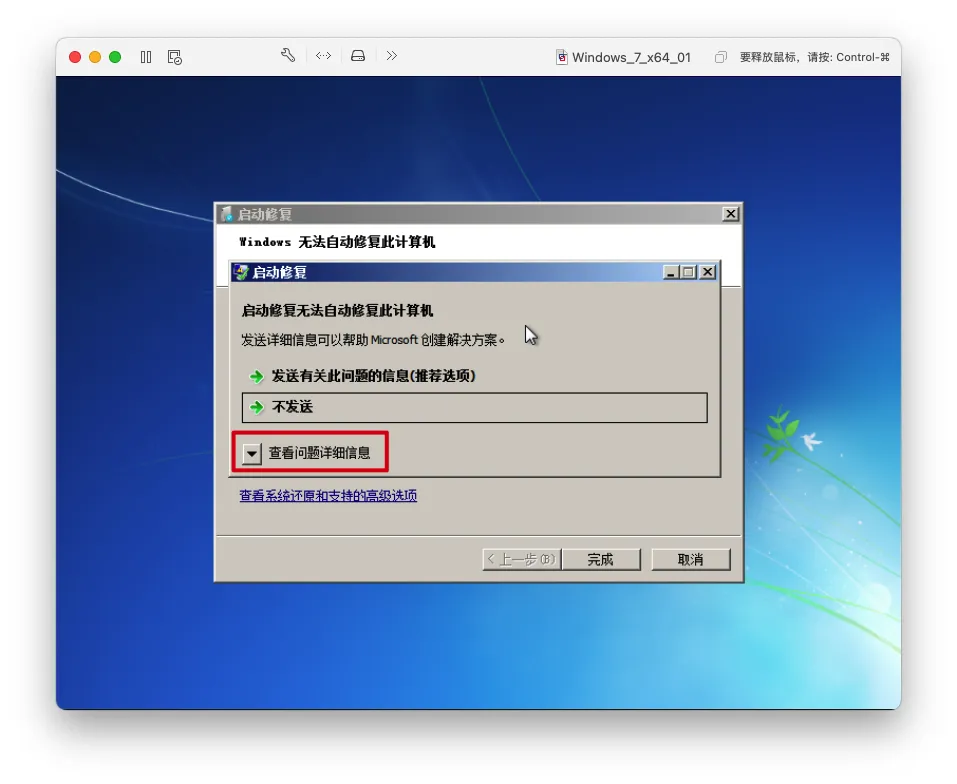Screen dimensions: 957x784
Task: Click the hard disk icon in toolbar
Action: click(358, 56)
